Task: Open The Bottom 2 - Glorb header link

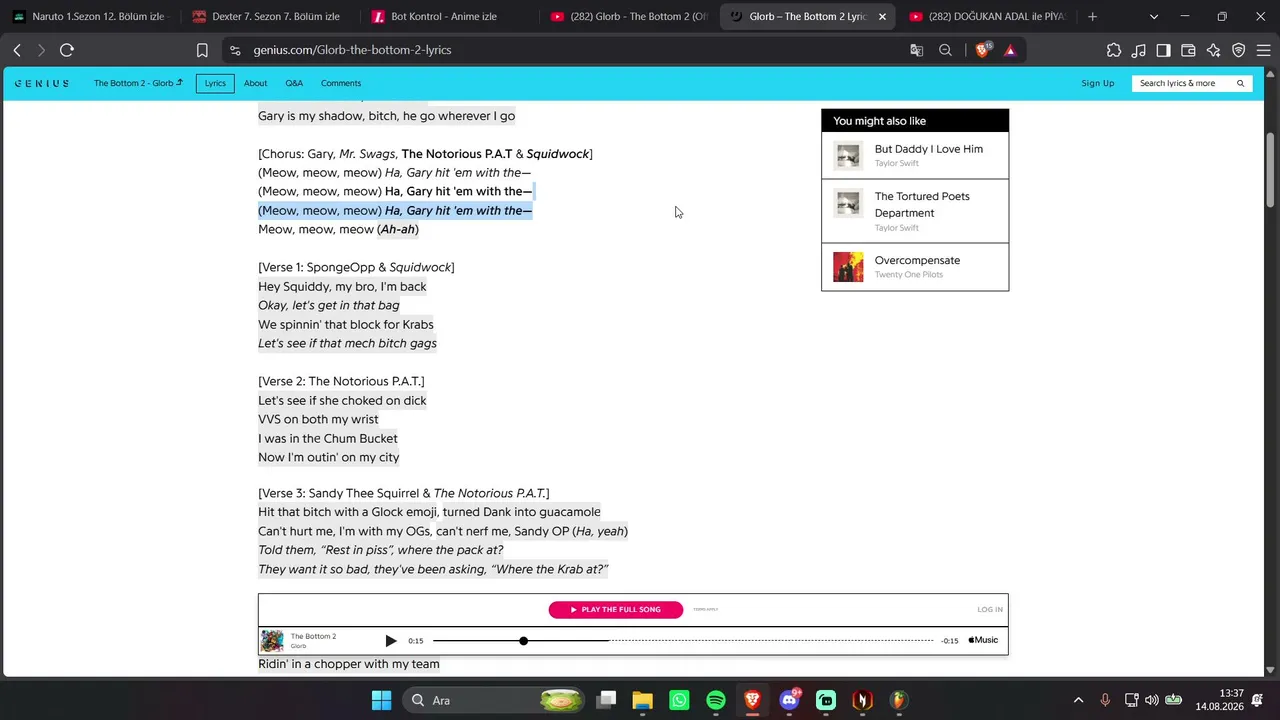Action: pyautogui.click(x=138, y=83)
